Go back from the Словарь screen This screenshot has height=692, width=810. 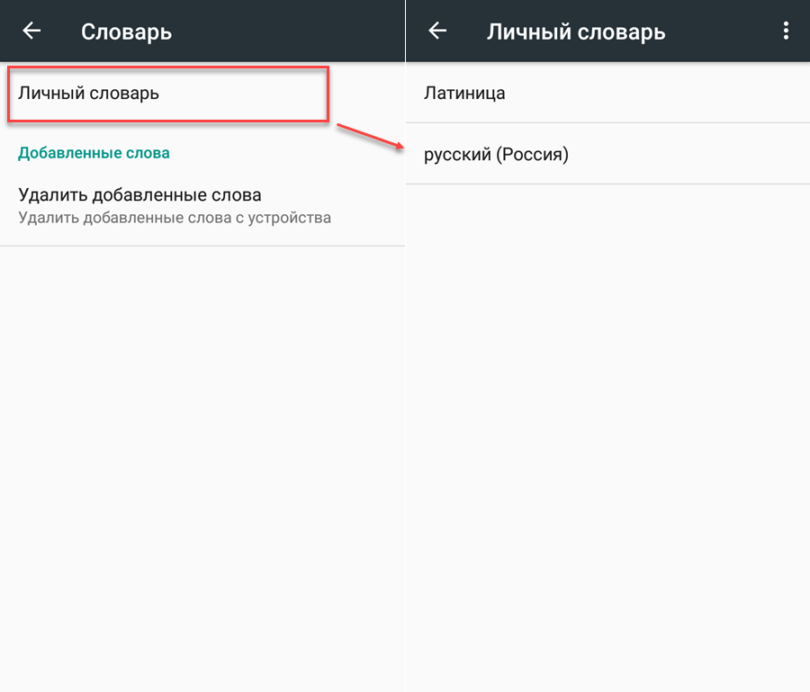pyautogui.click(x=32, y=31)
